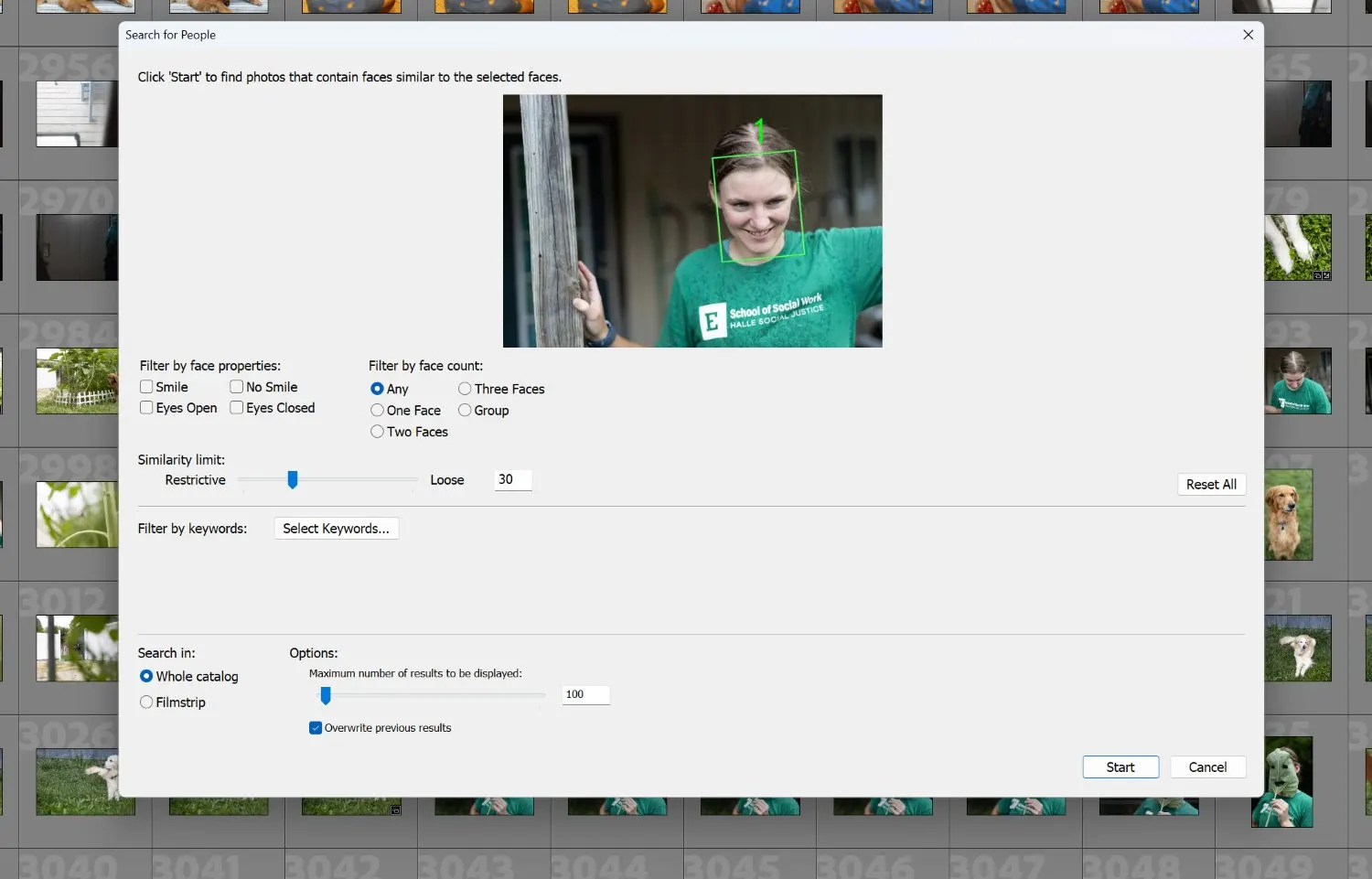
Task: Choose the Three Faces filter
Action: 465,388
